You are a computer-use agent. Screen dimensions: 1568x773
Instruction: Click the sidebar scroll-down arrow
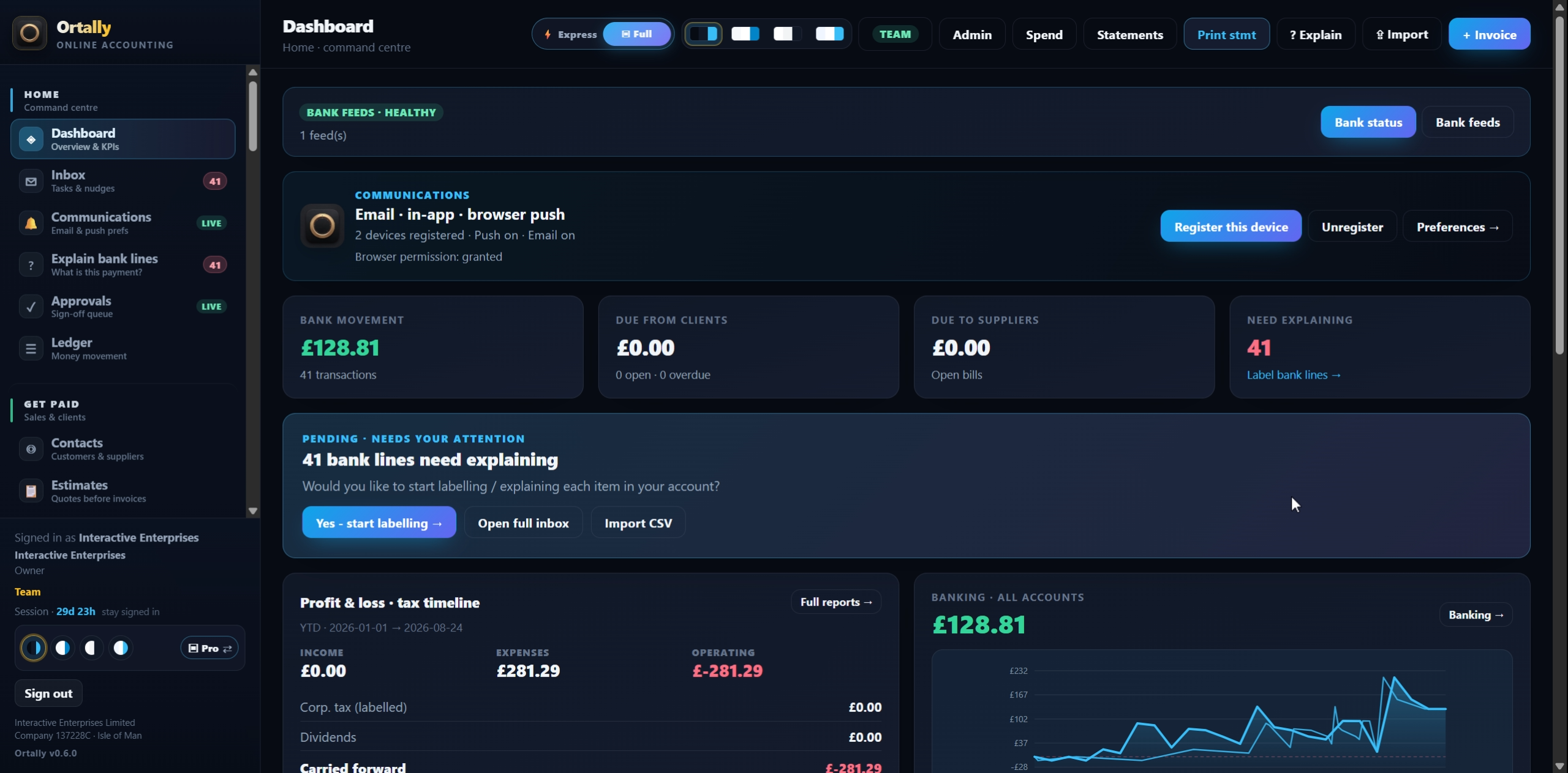tap(252, 511)
